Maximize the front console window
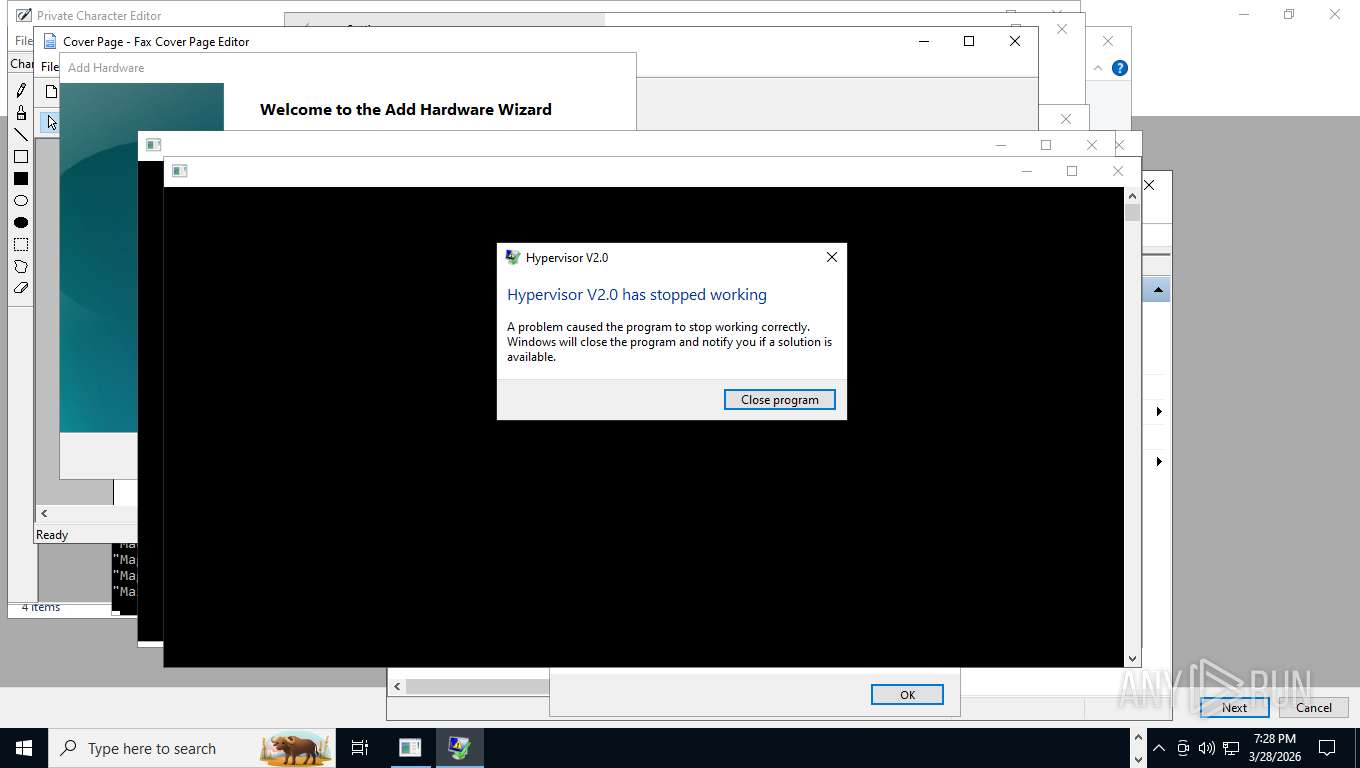 [1072, 171]
